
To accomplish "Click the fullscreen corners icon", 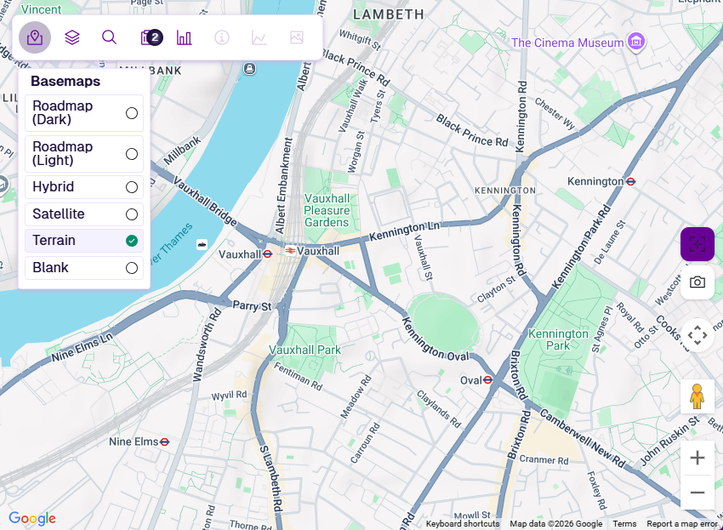I will tap(697, 335).
